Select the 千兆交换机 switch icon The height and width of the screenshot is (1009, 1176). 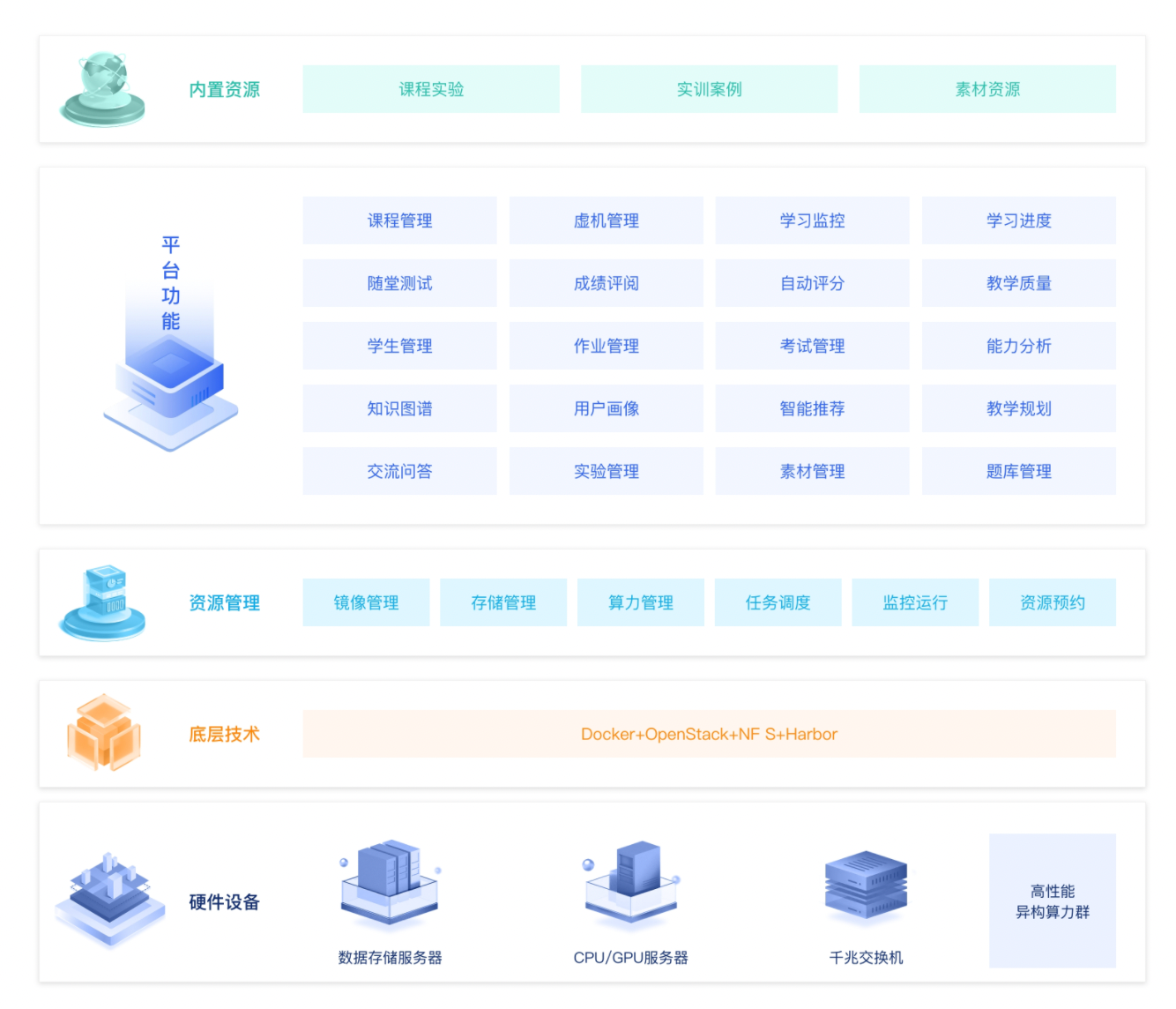point(866,886)
